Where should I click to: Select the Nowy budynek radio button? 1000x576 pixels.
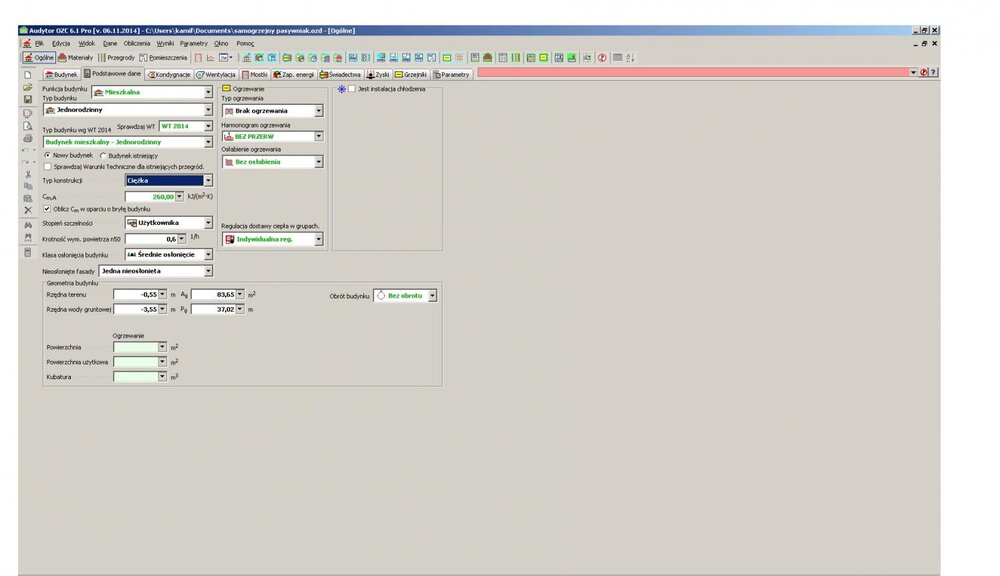[x=48, y=157]
